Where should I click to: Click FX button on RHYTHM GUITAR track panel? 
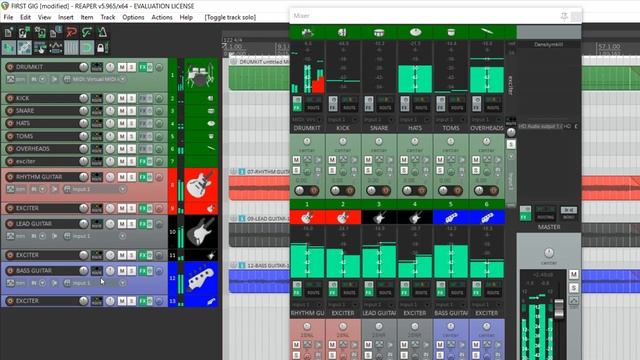pos(142,177)
